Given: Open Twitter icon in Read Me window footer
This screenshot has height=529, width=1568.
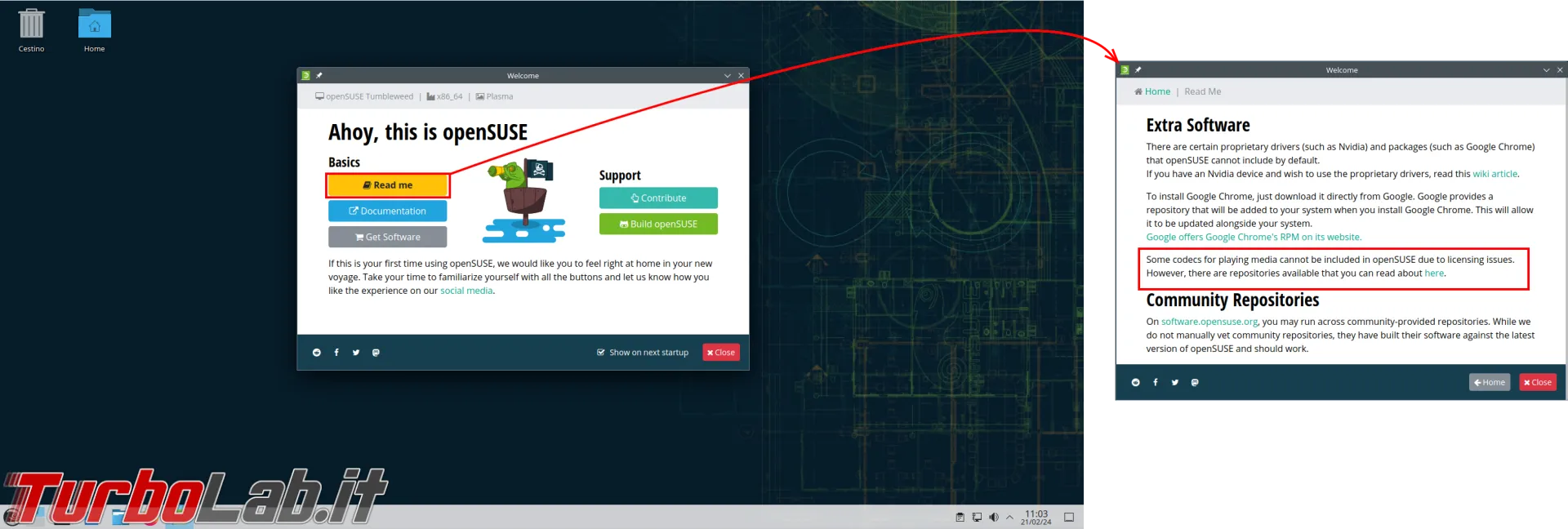Looking at the screenshot, I should click(1175, 382).
